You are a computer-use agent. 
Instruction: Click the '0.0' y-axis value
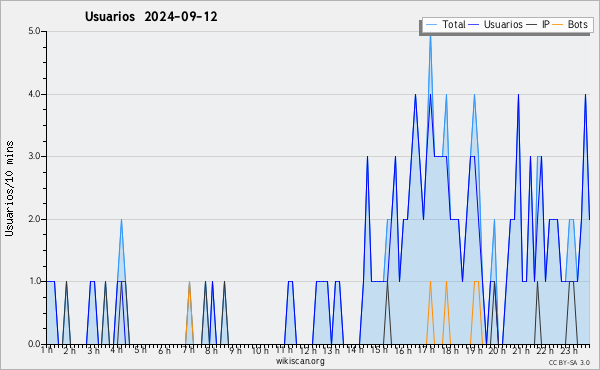[x=34, y=344]
